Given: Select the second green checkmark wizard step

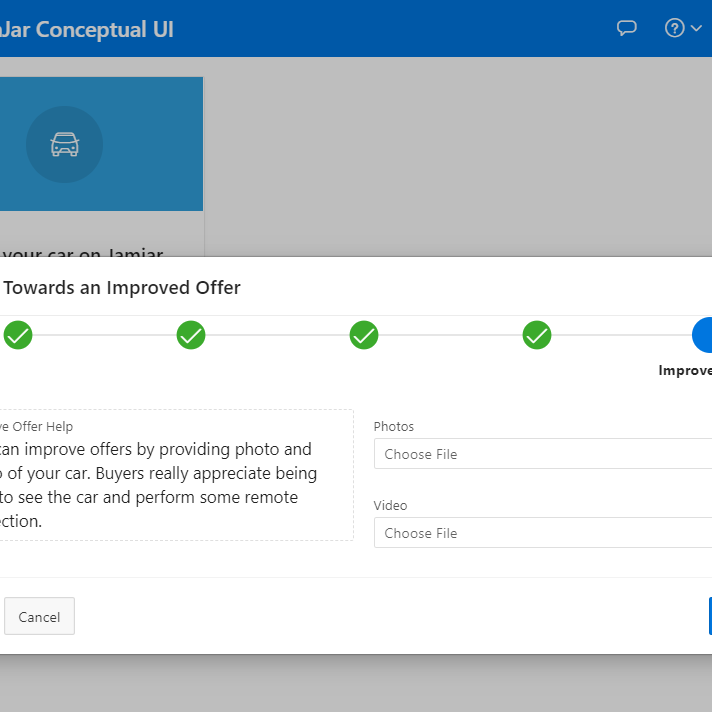Looking at the screenshot, I should point(191,335).
